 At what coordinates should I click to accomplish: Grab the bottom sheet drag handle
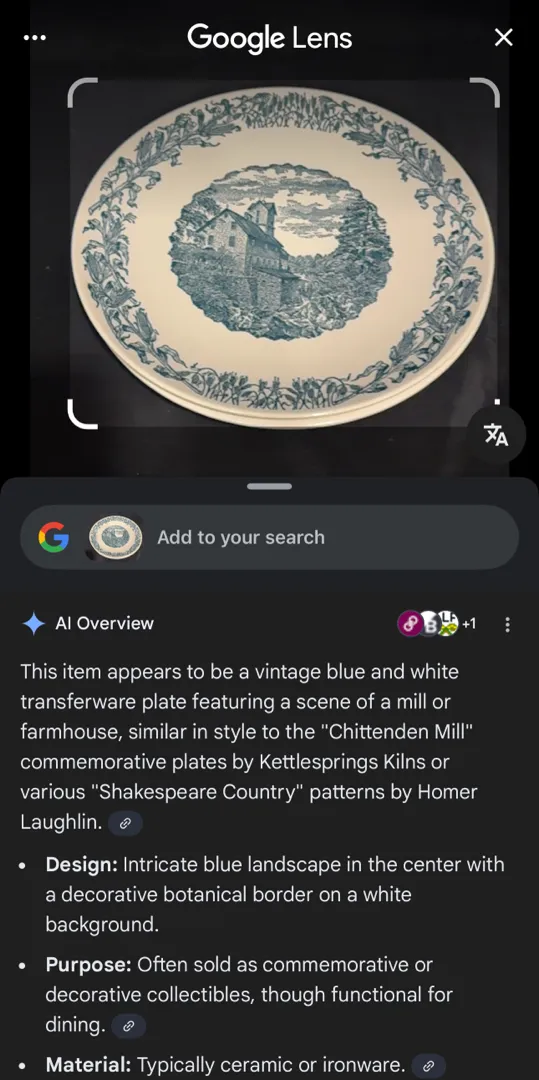(269, 486)
